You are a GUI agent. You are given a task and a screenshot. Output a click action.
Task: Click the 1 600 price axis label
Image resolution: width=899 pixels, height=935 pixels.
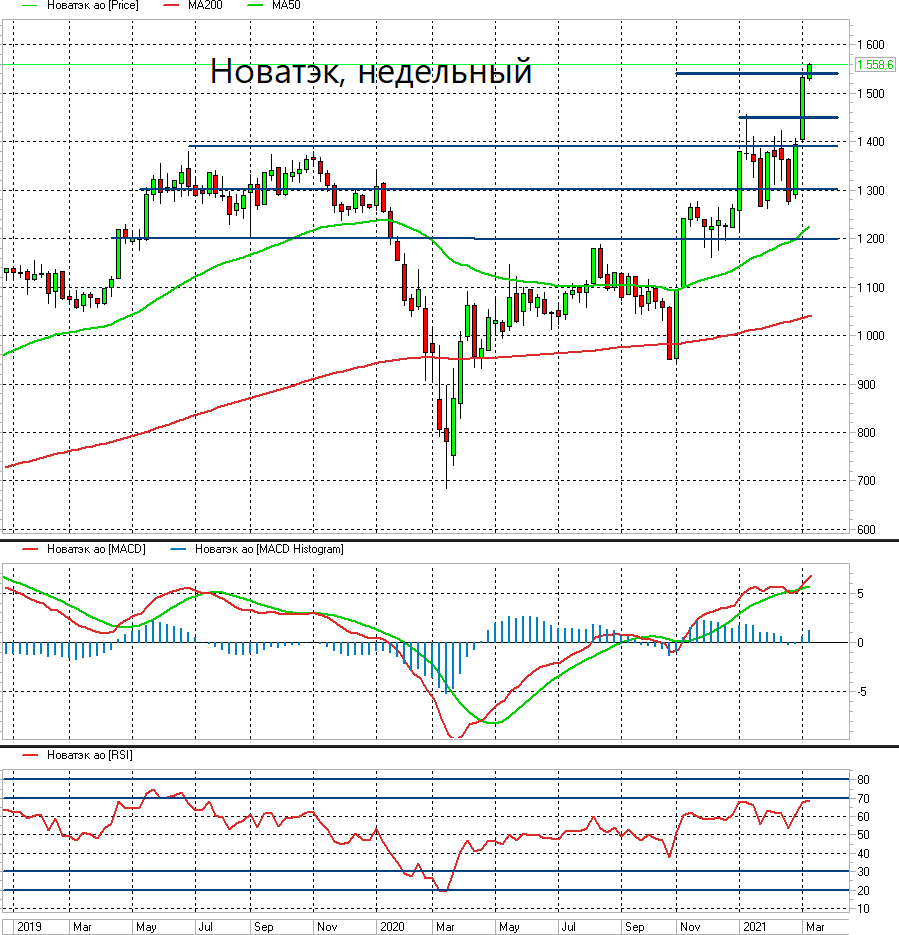[x=871, y=45]
